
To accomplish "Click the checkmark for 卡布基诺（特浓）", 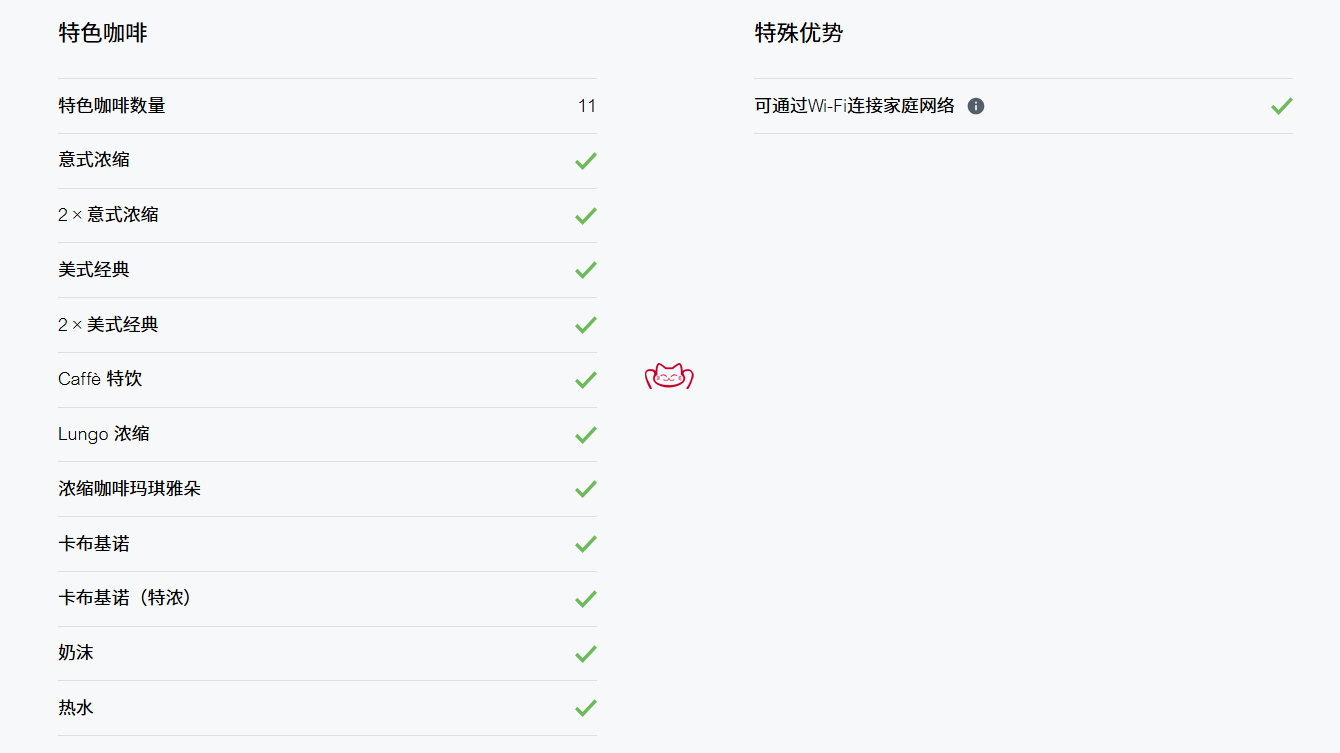I will [x=586, y=598].
